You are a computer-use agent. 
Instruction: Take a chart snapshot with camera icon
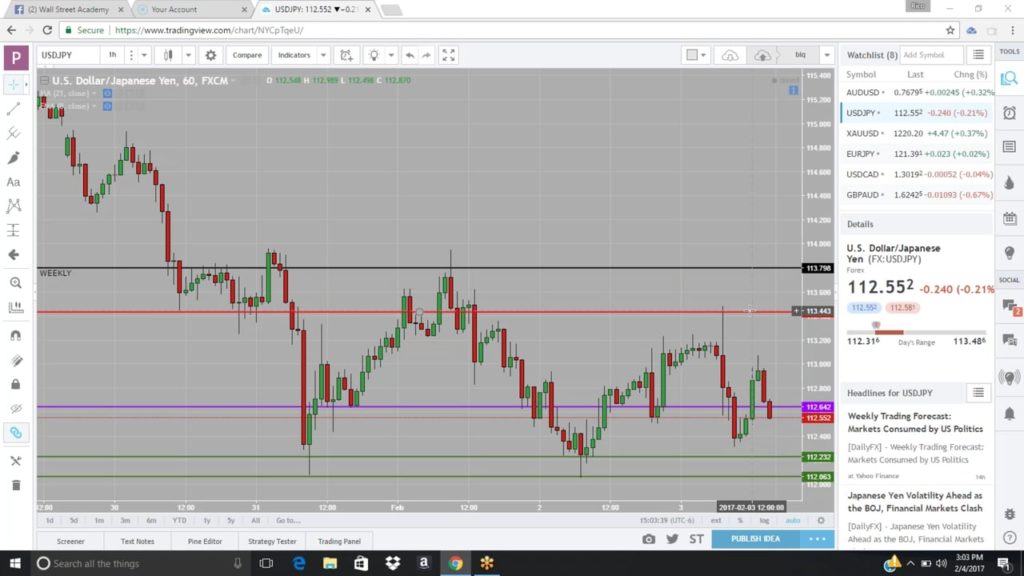[648, 539]
